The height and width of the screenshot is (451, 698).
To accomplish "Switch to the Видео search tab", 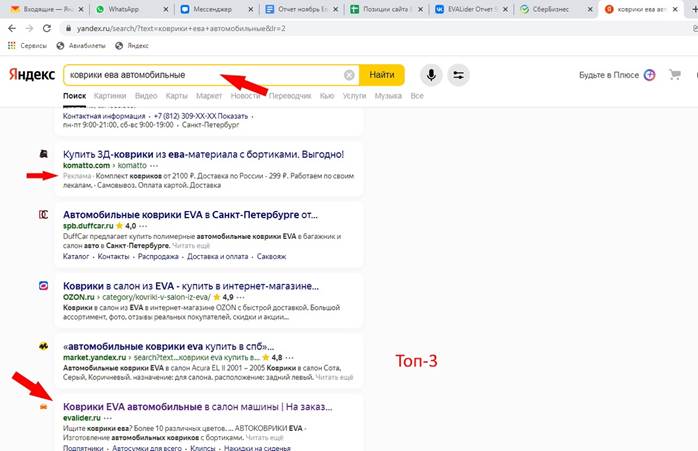I will point(146,96).
